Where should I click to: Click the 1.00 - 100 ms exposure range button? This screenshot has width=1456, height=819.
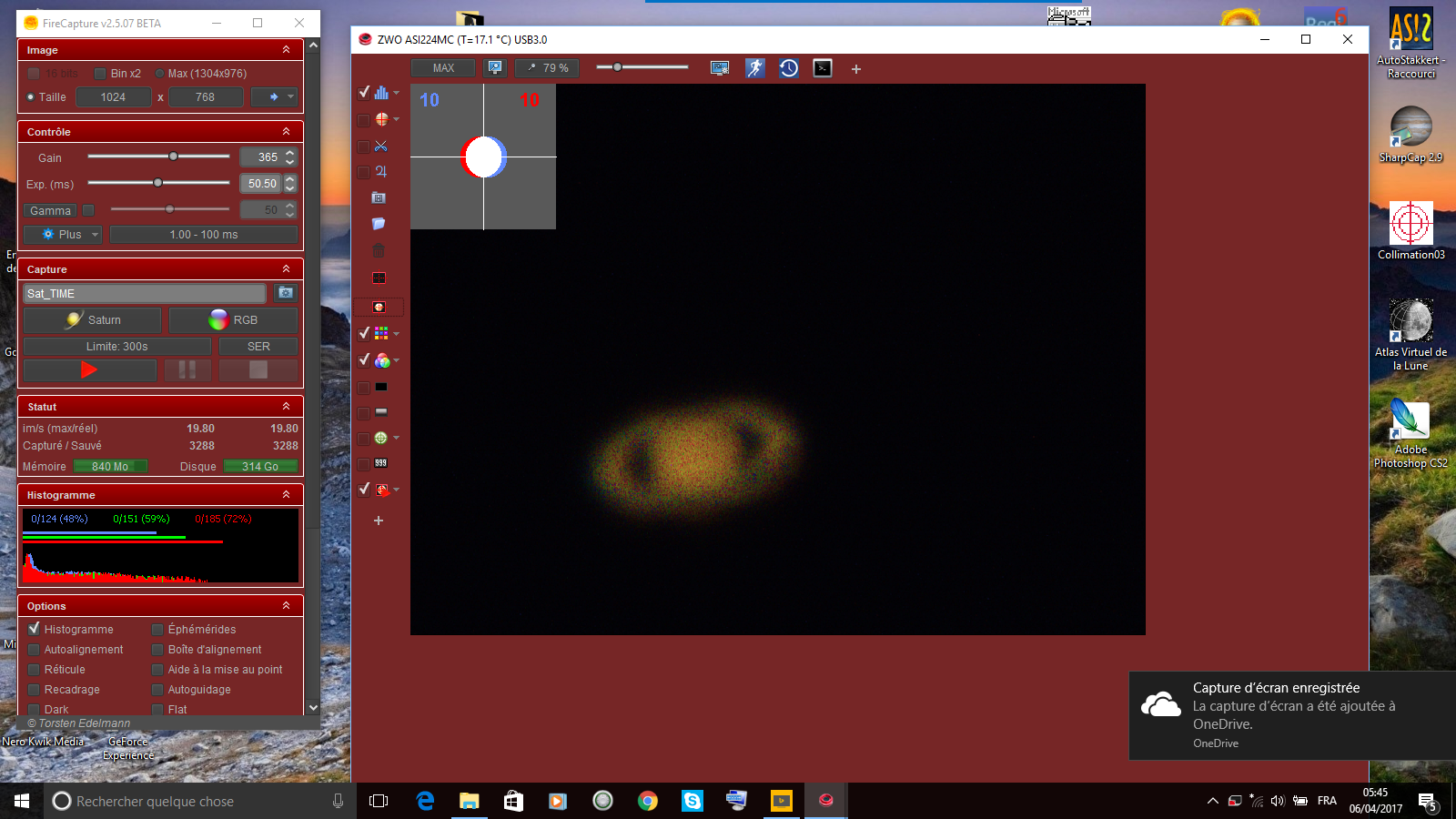pos(204,235)
